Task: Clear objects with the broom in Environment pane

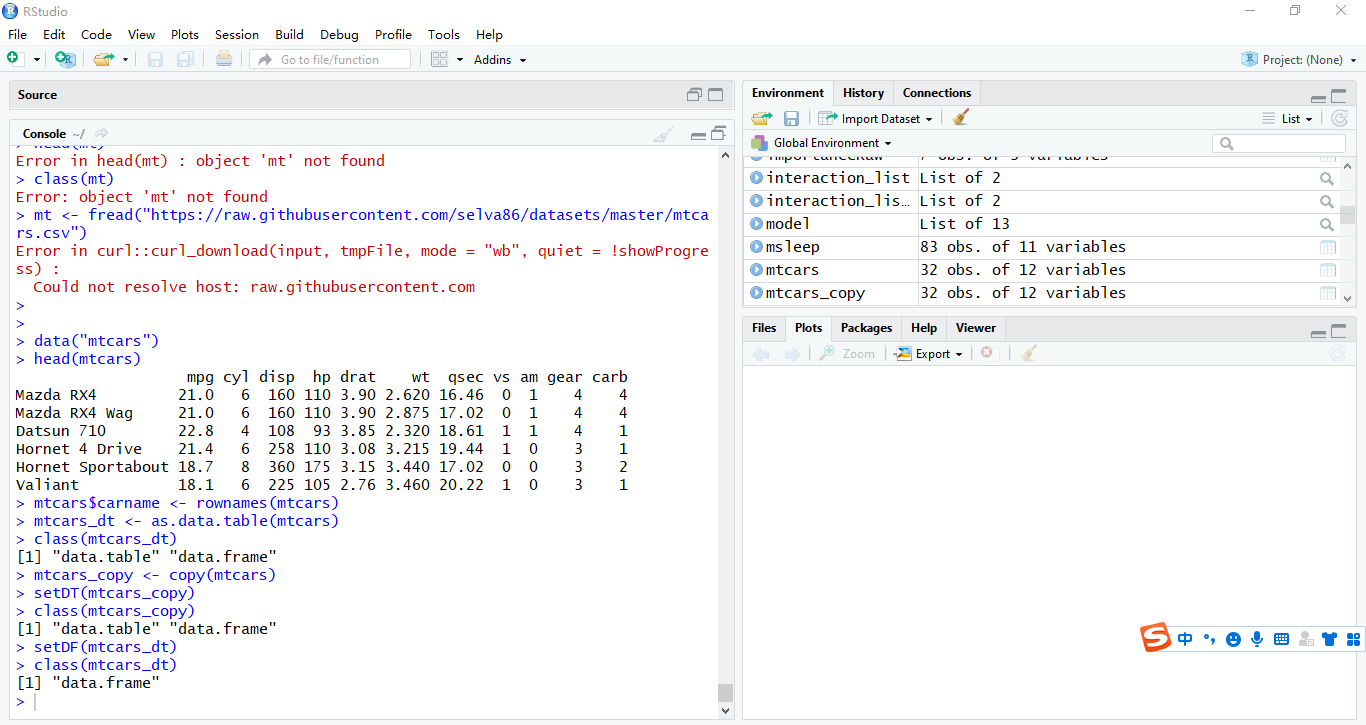Action: click(960, 117)
